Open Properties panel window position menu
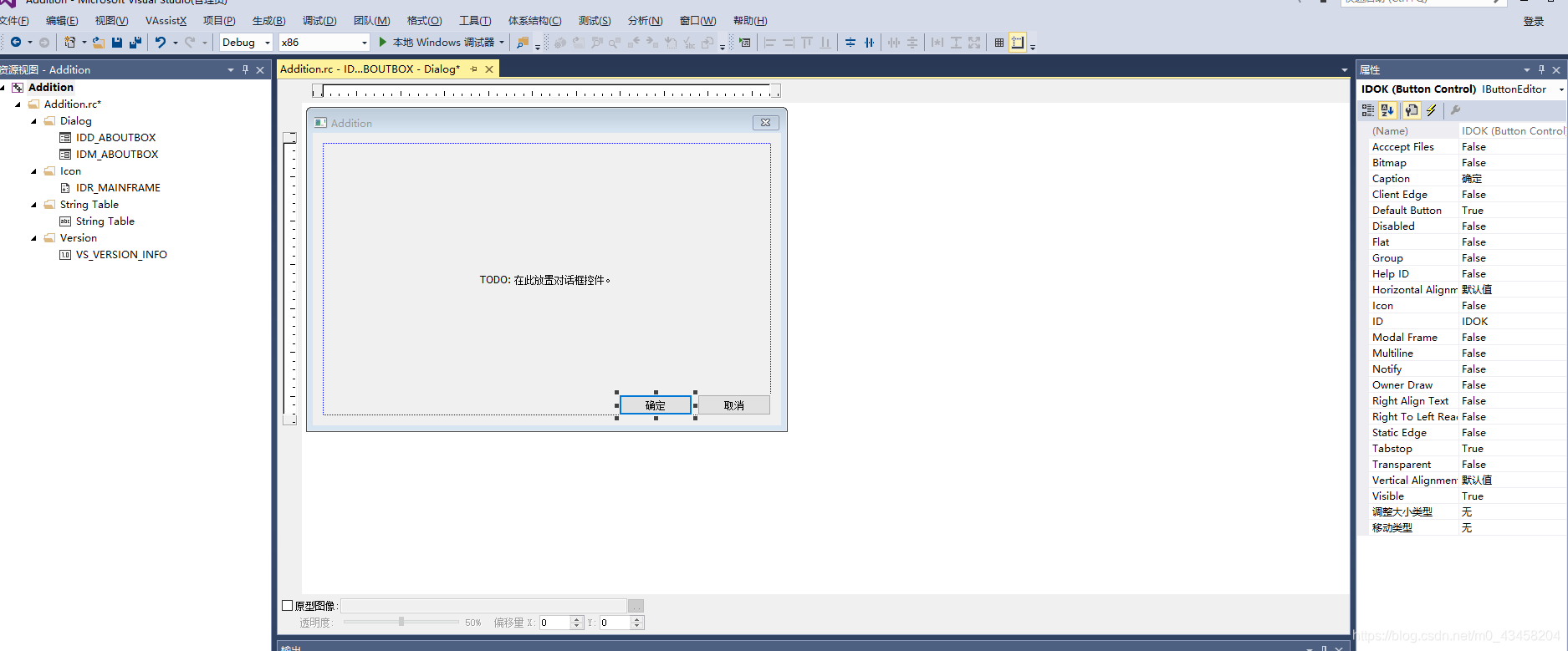Viewport: 1568px width, 651px height. click(x=1527, y=69)
